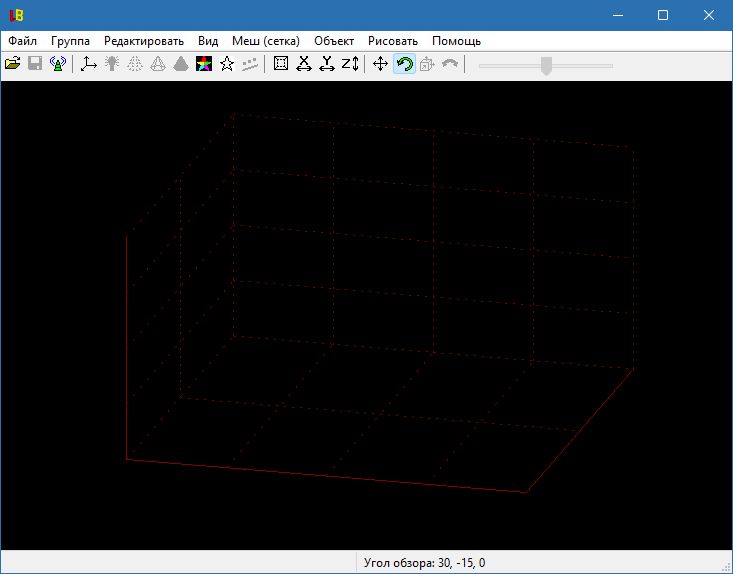Click the Y axis arrows icon
This screenshot has height=574, width=733.
pyautogui.click(x=327, y=64)
